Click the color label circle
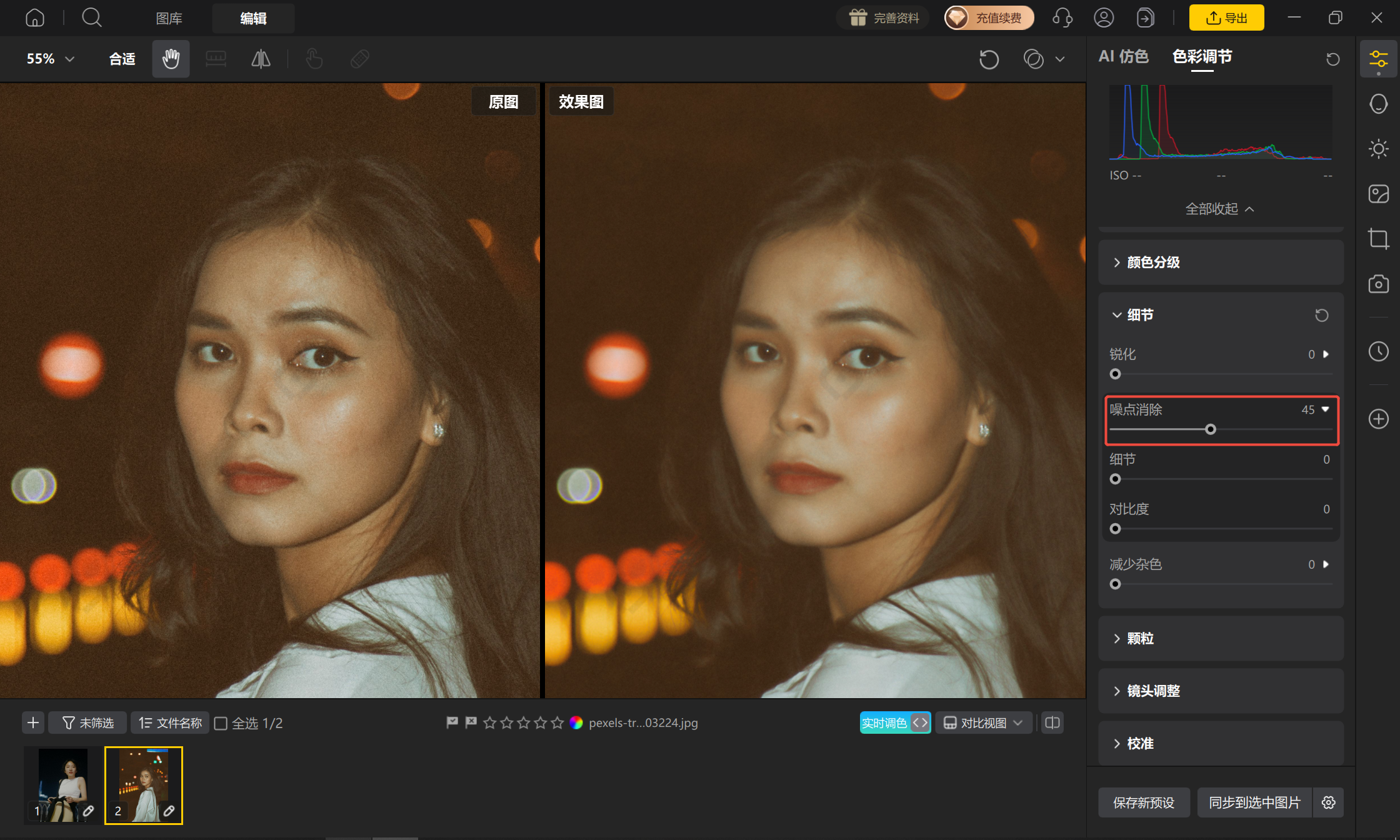 pos(576,723)
